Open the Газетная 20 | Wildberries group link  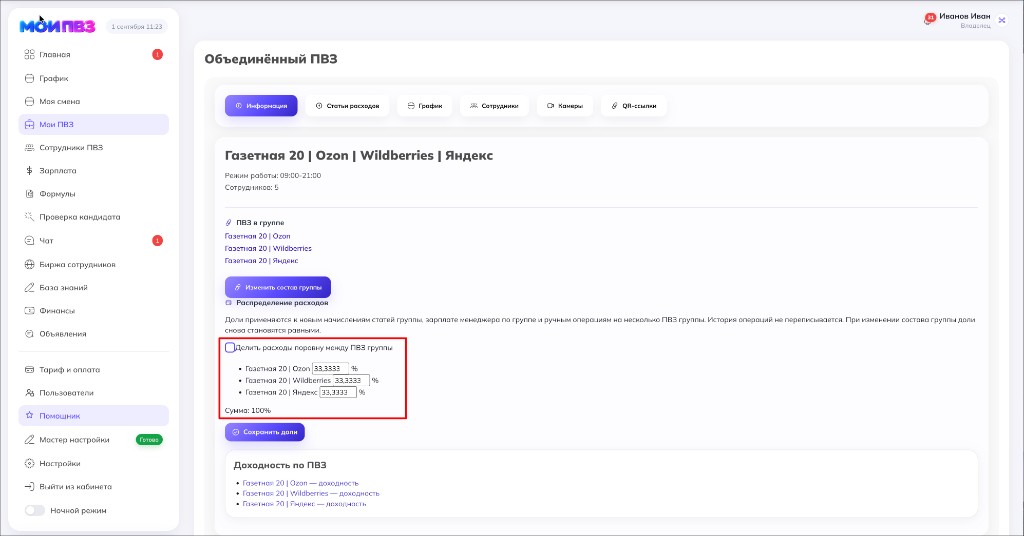pyautogui.click(x=268, y=249)
